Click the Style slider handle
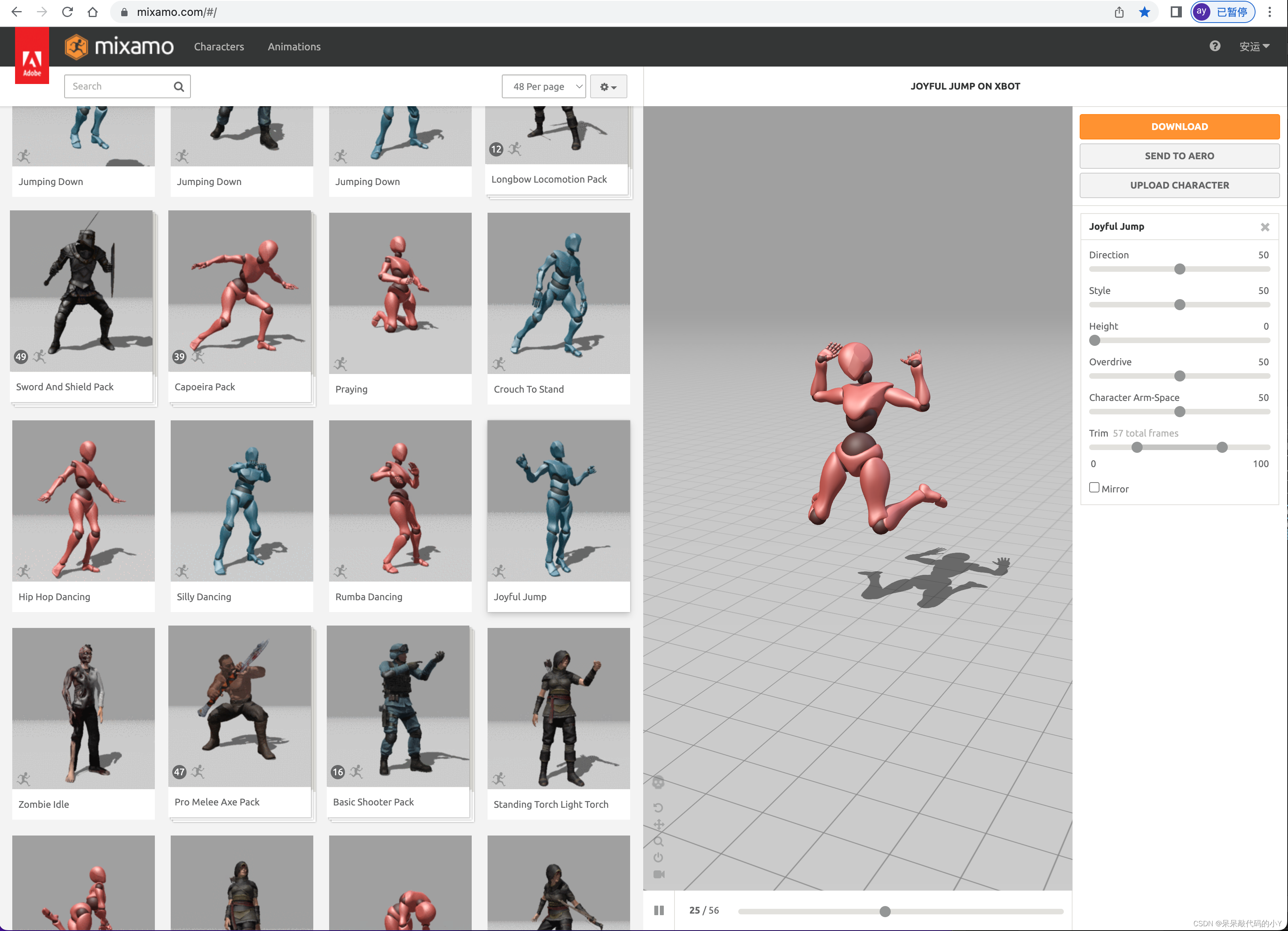Viewport: 1288px width, 931px height. tap(1179, 305)
